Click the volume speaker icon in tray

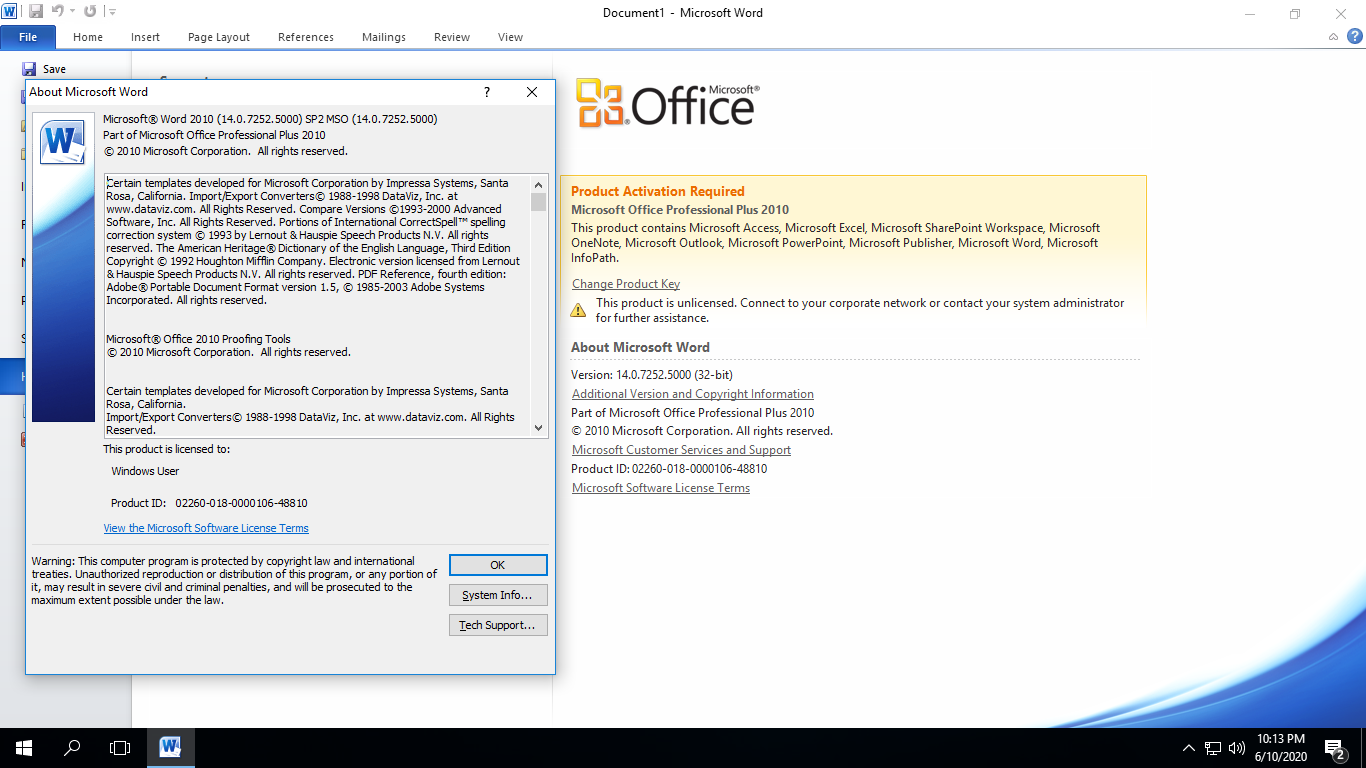[1237, 748]
